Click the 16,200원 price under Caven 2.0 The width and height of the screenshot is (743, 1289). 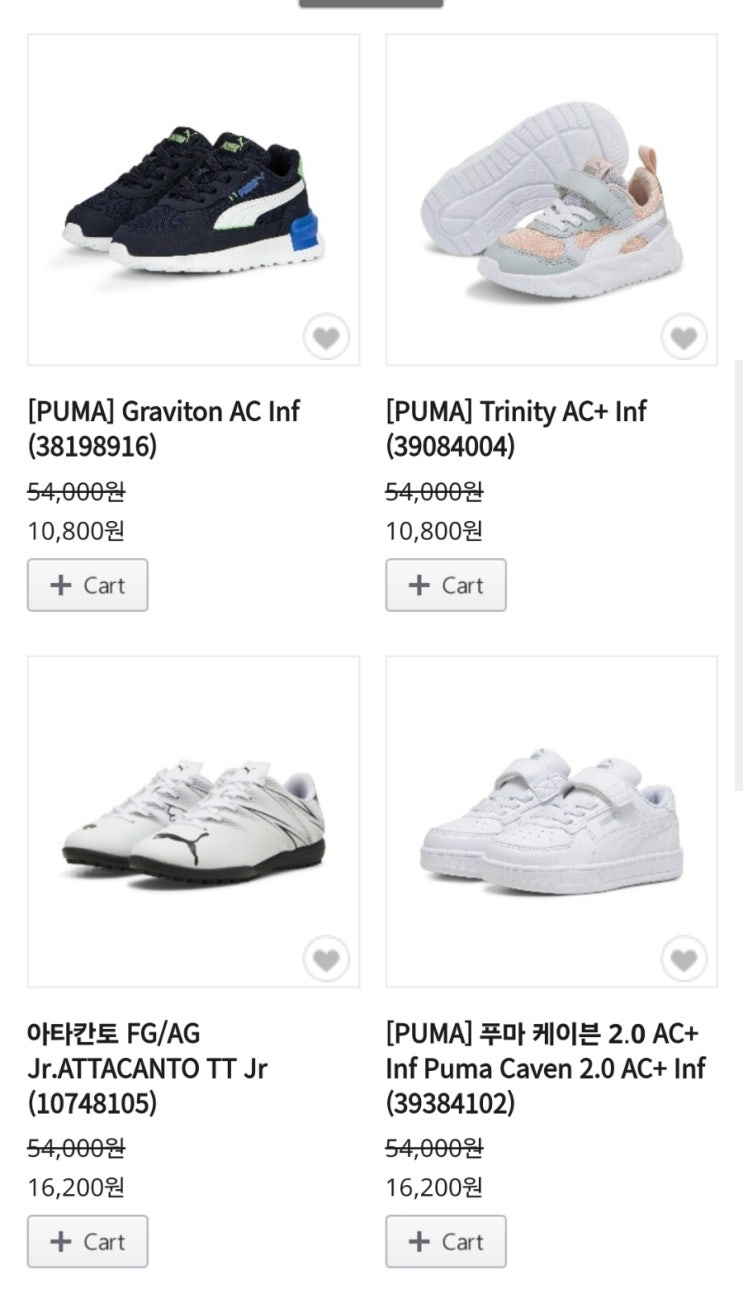[434, 1187]
